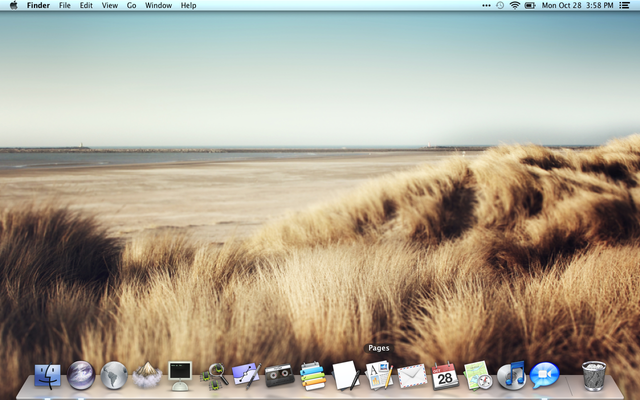This screenshot has height=400, width=640.
Task: Show battery status in menu bar
Action: (530, 6)
